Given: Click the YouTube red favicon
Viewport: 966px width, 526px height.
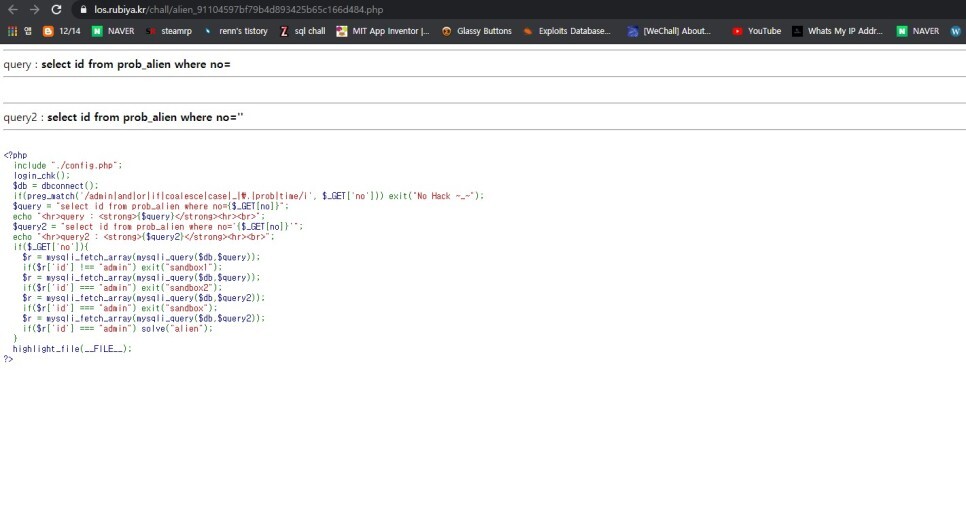Looking at the screenshot, I should tap(737, 31).
